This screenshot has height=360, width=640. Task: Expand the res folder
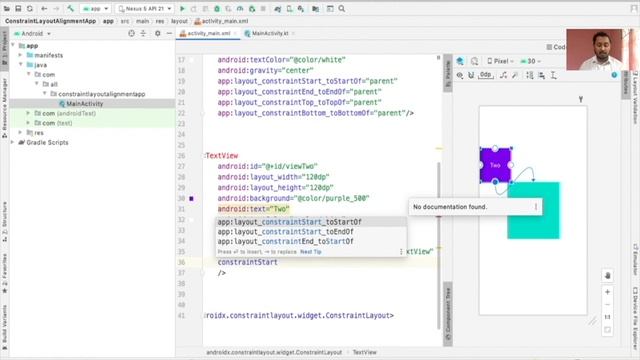click(20, 133)
